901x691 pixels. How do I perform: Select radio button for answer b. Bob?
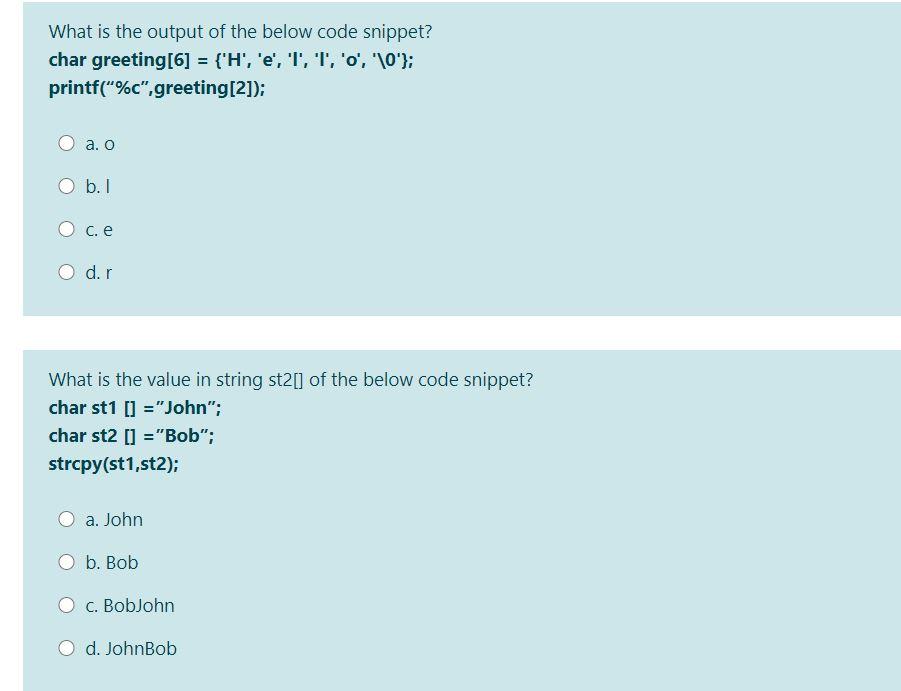(66, 562)
